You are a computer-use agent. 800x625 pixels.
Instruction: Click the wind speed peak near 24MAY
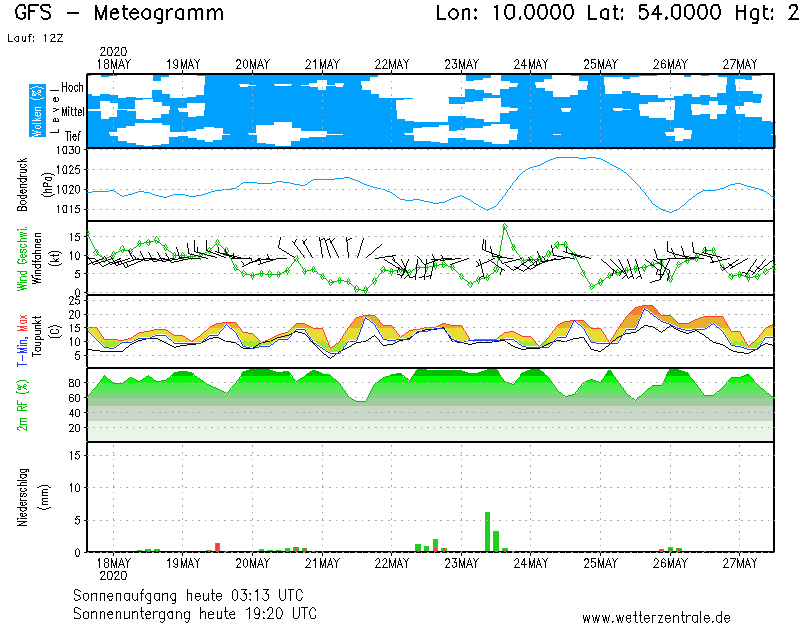505,226
